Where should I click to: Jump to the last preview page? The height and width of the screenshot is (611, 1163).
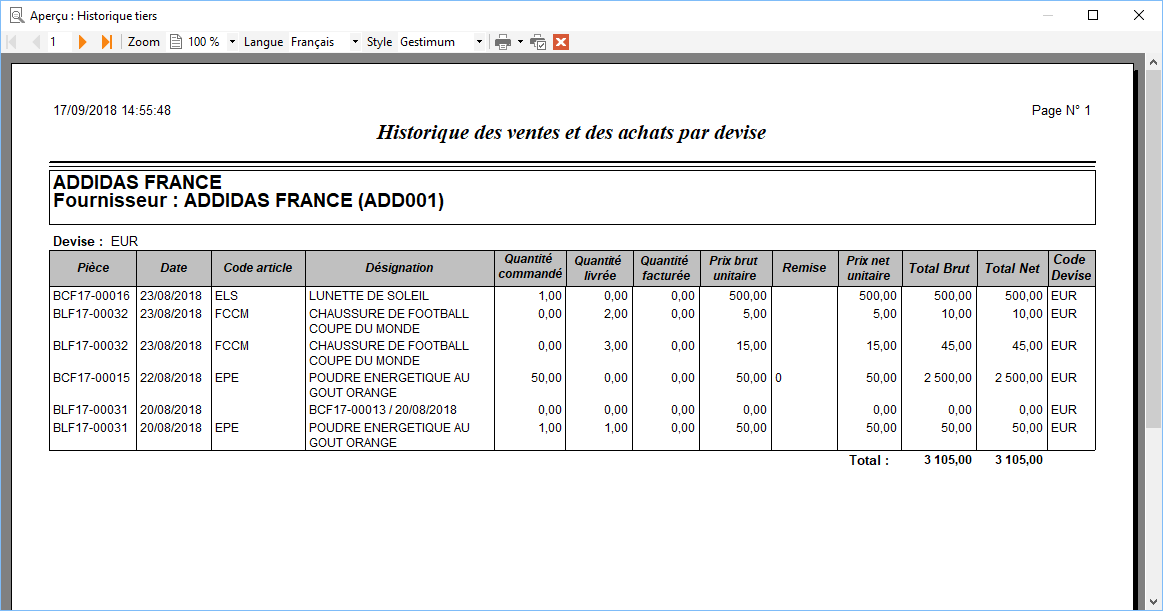coord(107,42)
